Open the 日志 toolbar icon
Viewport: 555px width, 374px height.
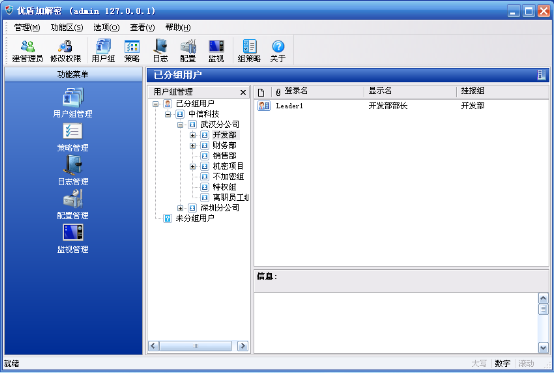[x=160, y=51]
